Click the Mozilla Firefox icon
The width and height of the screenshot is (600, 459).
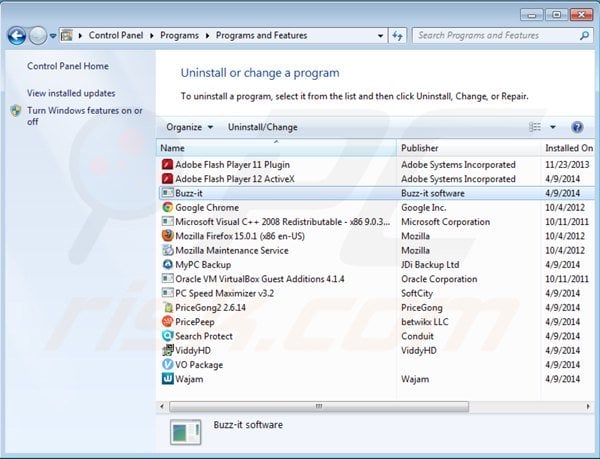pos(167,236)
